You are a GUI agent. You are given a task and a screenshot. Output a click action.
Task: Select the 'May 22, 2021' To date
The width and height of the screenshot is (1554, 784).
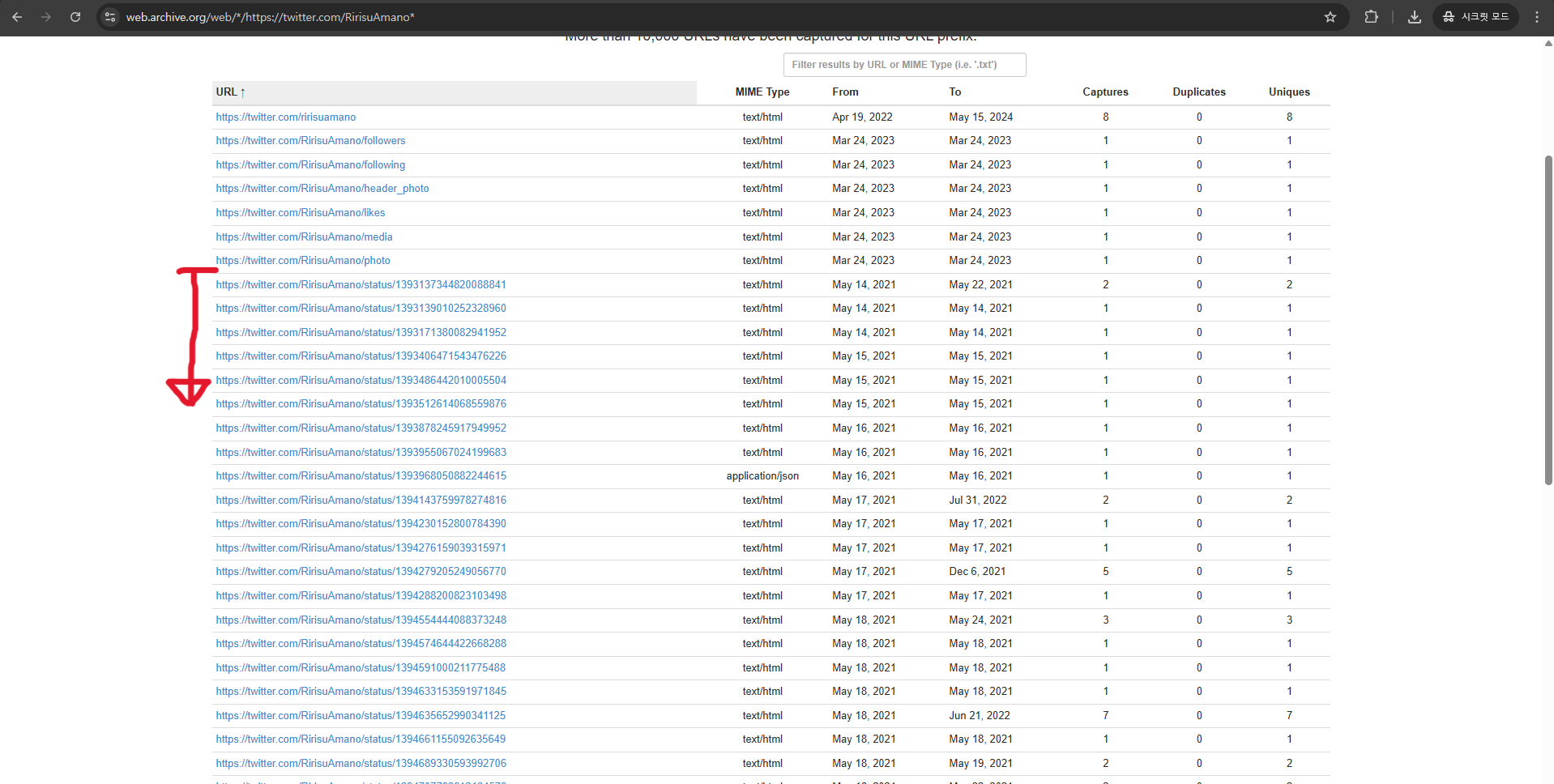pos(980,285)
